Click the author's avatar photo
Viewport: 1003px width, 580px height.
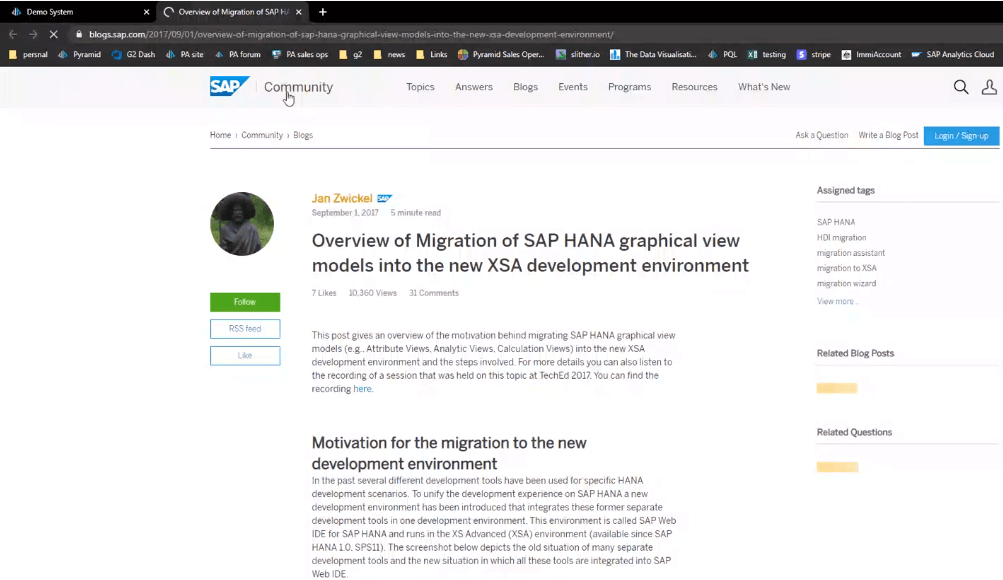pyautogui.click(x=242, y=224)
